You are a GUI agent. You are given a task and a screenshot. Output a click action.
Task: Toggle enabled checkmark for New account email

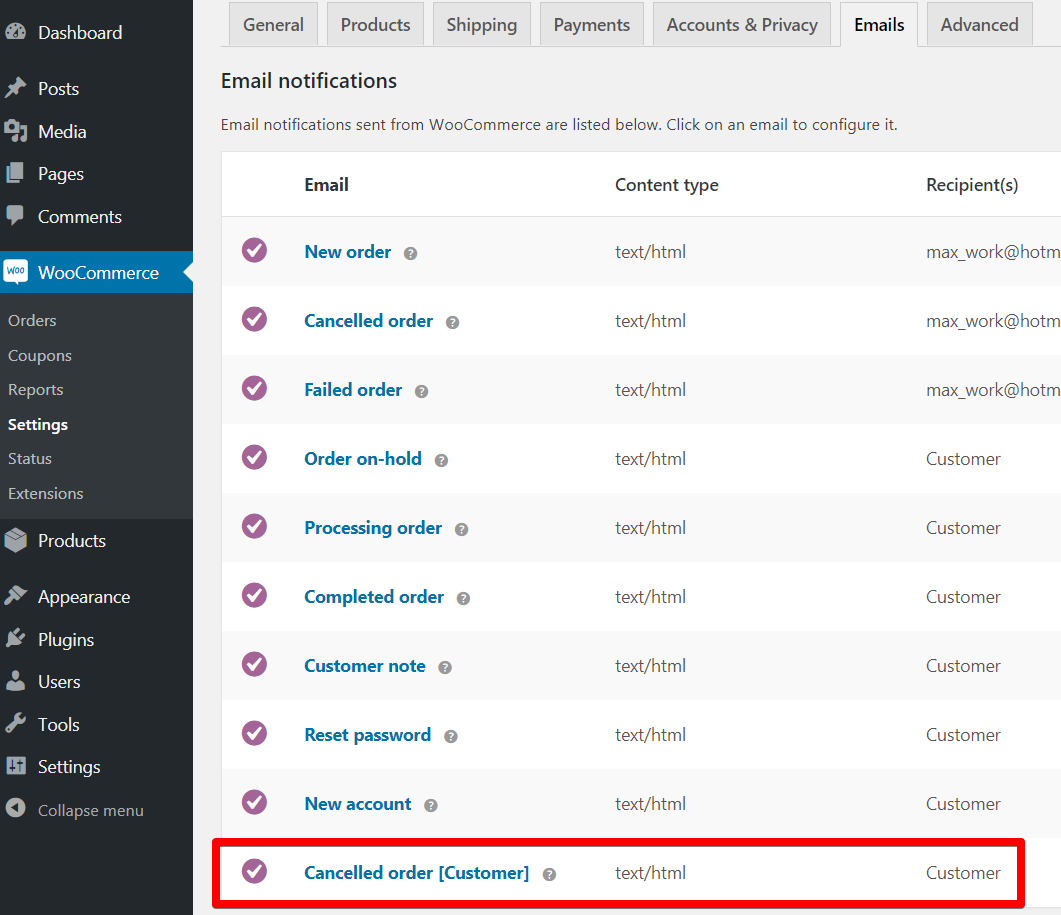pos(254,803)
